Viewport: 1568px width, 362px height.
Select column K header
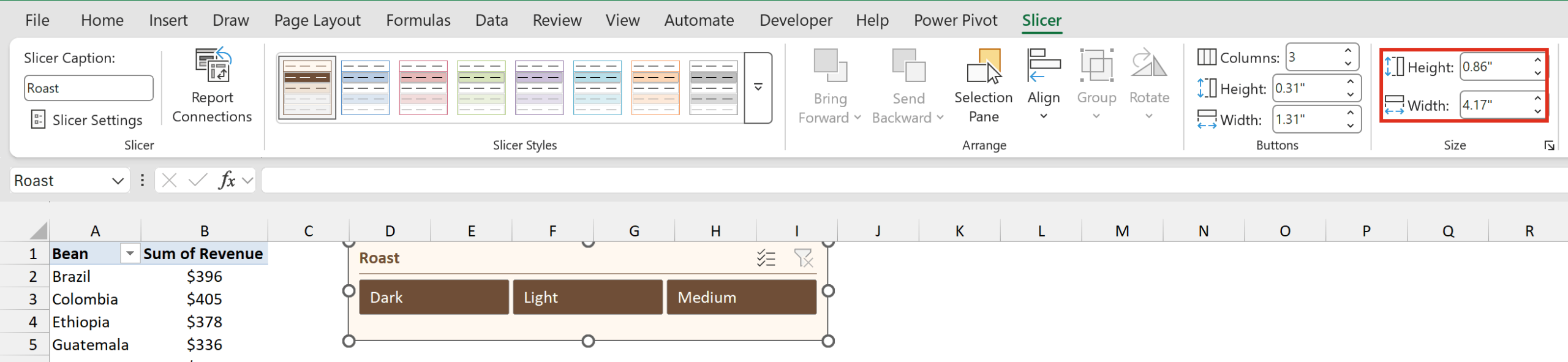coord(959,231)
